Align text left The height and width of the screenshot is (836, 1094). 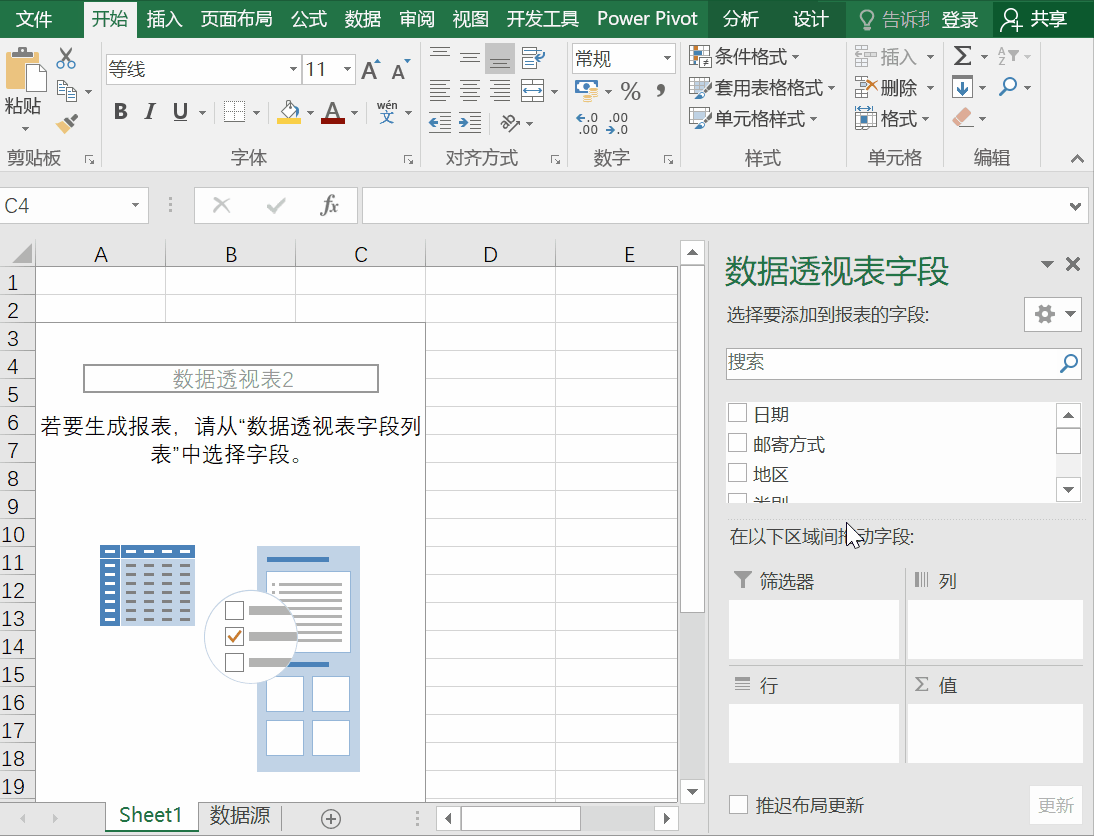click(x=440, y=90)
